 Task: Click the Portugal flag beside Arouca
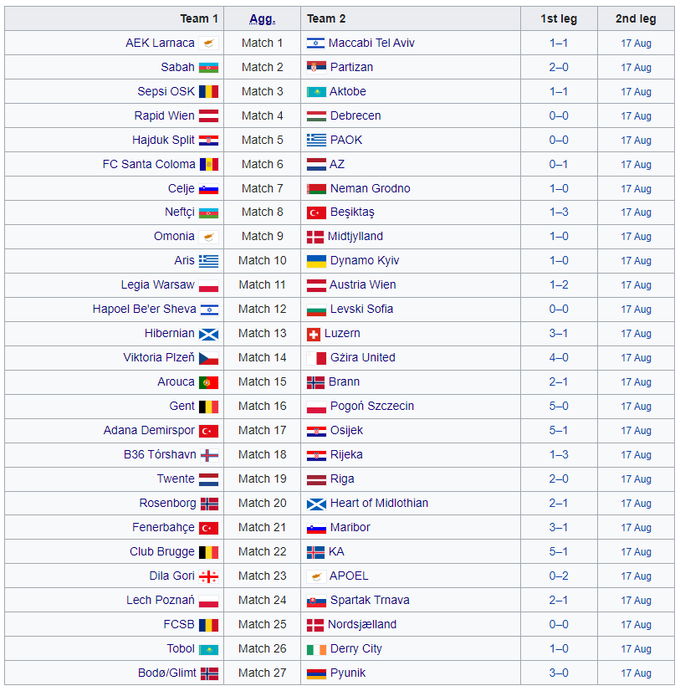(208, 382)
